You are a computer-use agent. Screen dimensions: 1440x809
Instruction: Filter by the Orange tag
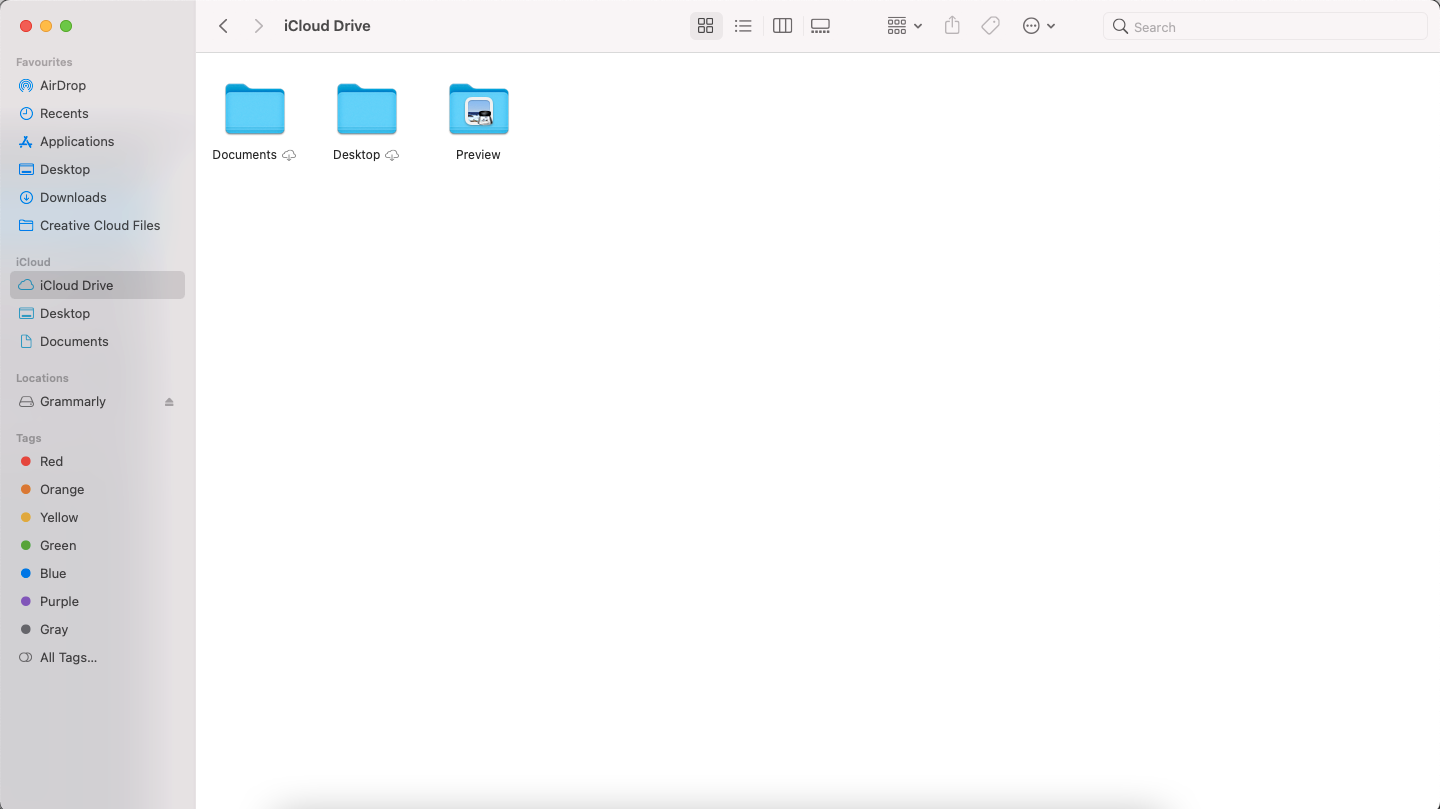(x=97, y=490)
